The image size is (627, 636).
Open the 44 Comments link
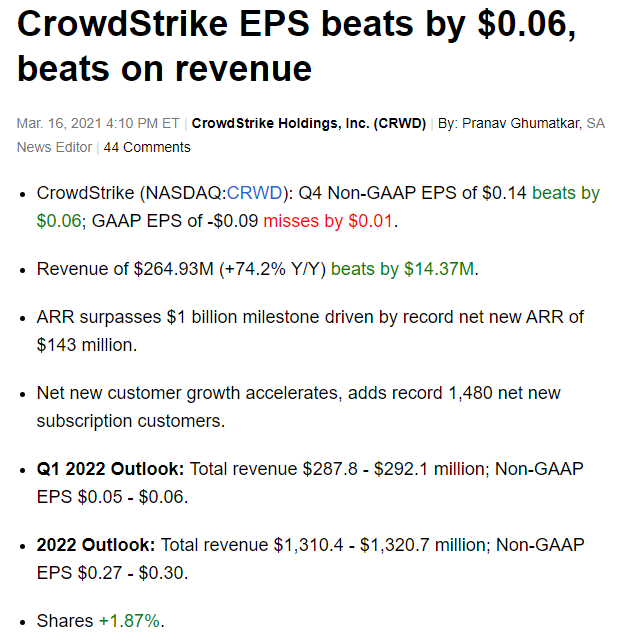(147, 147)
